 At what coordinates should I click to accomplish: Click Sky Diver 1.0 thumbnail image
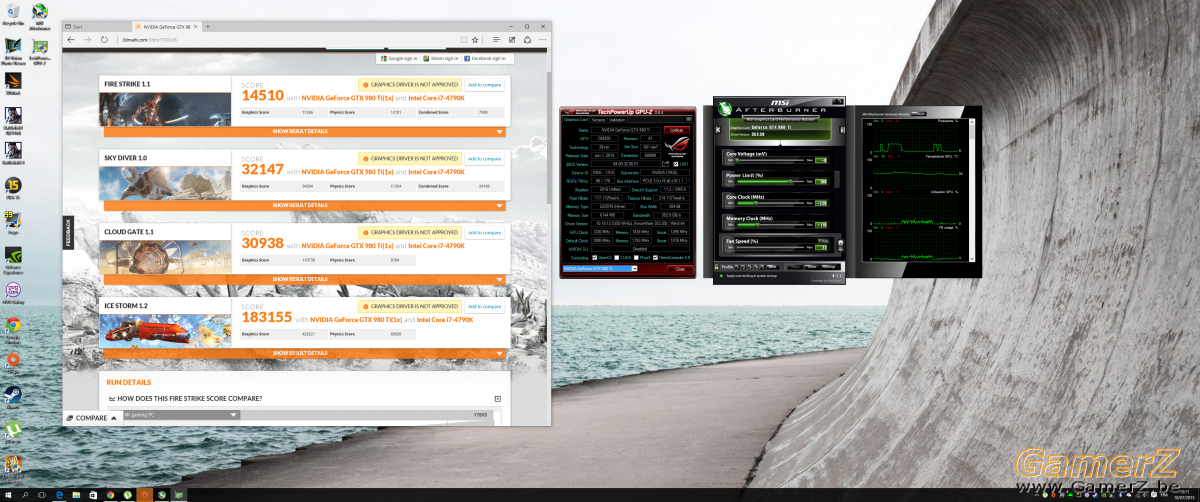[165, 182]
